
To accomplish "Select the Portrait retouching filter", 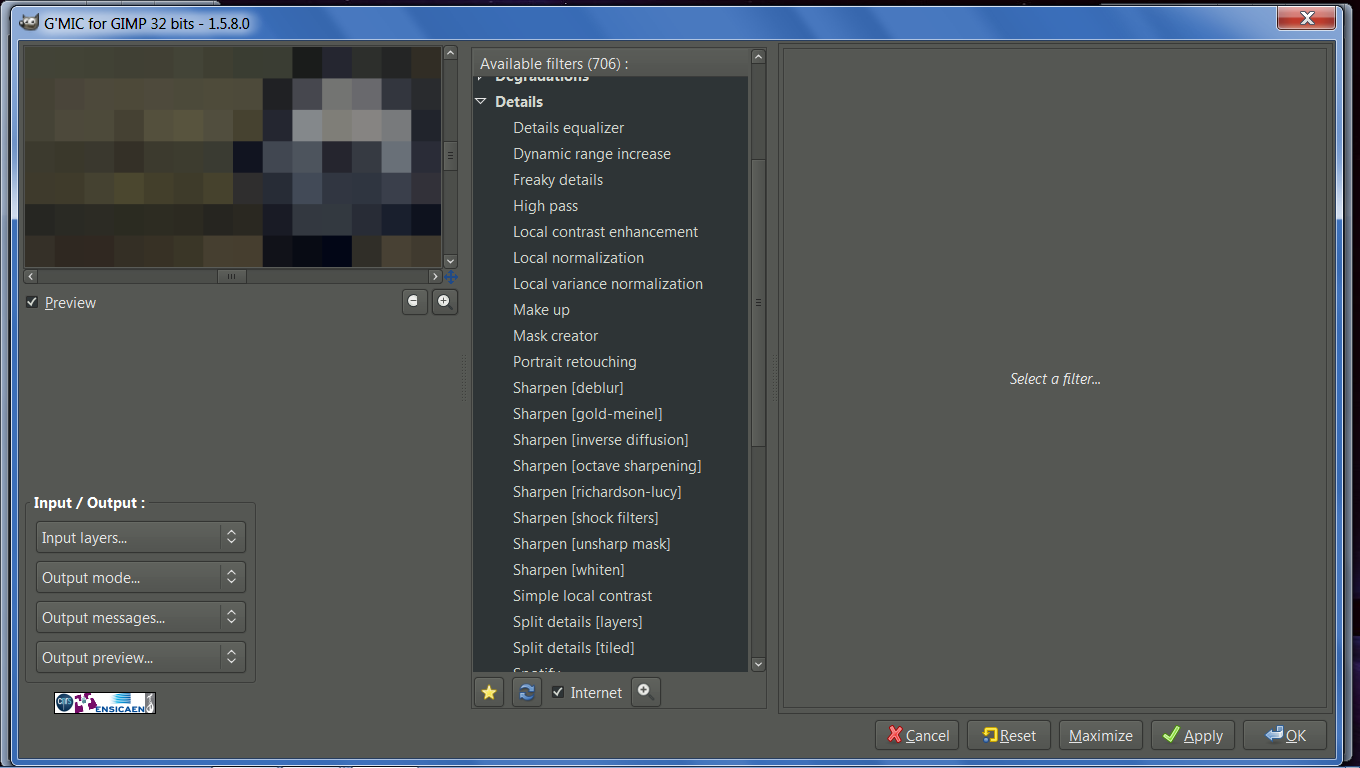I will click(x=574, y=362).
